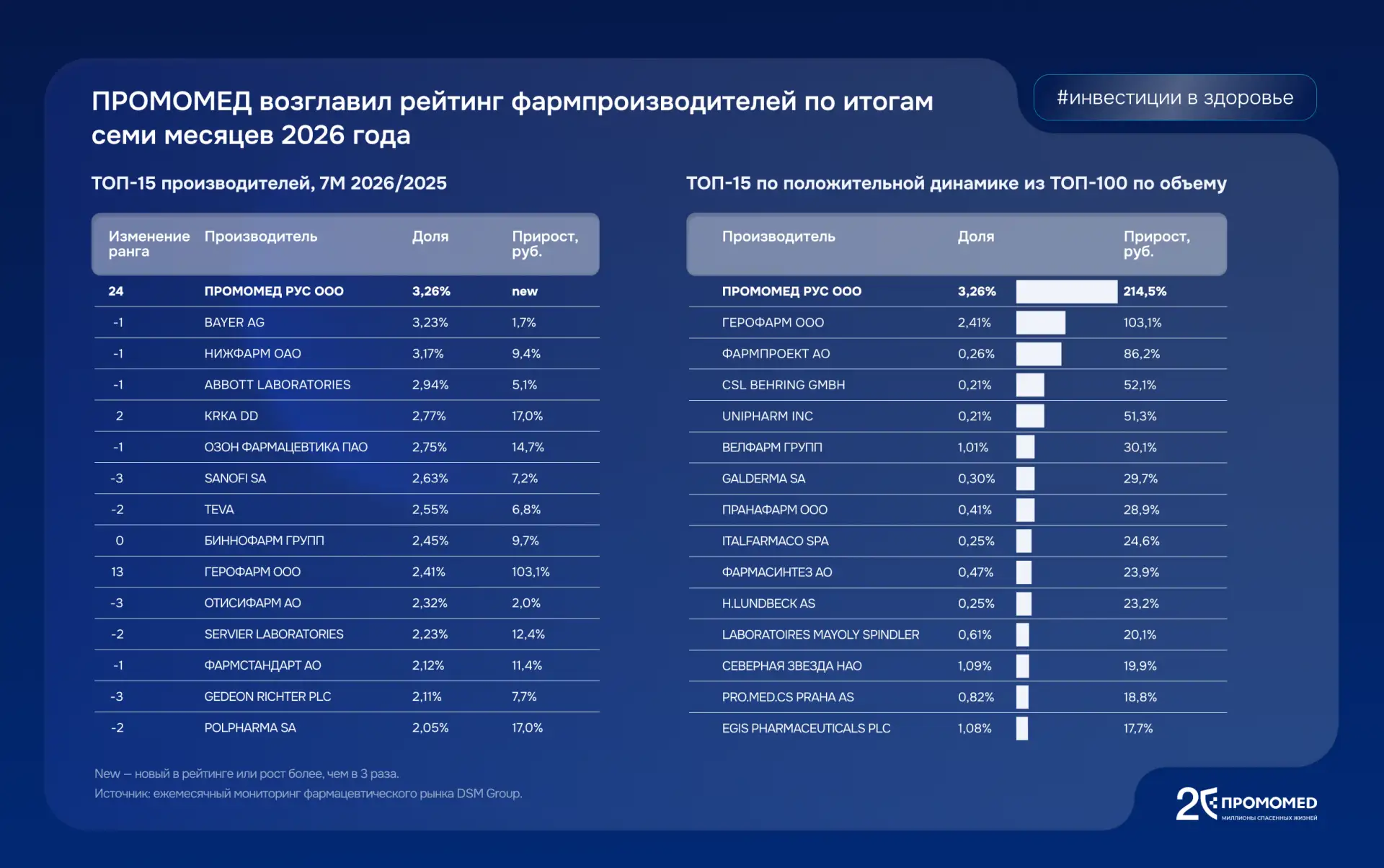The width and height of the screenshot is (1384, 868).
Task: Click SANOFI SA manufacturer name
Action: (x=235, y=478)
